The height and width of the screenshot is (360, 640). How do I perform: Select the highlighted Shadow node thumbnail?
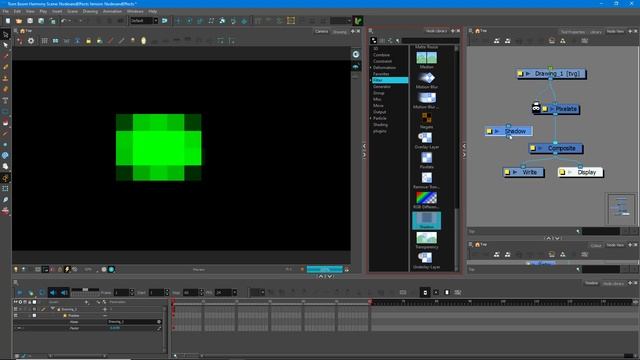coord(427,220)
